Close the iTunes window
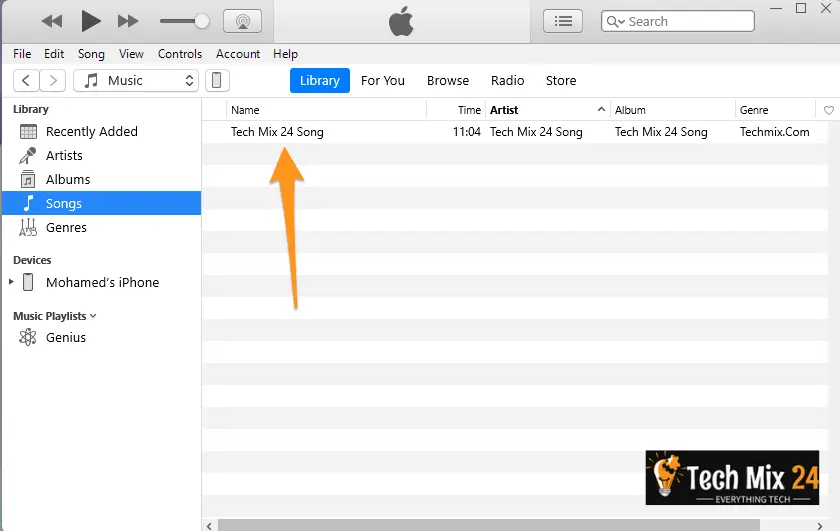 click(826, 8)
